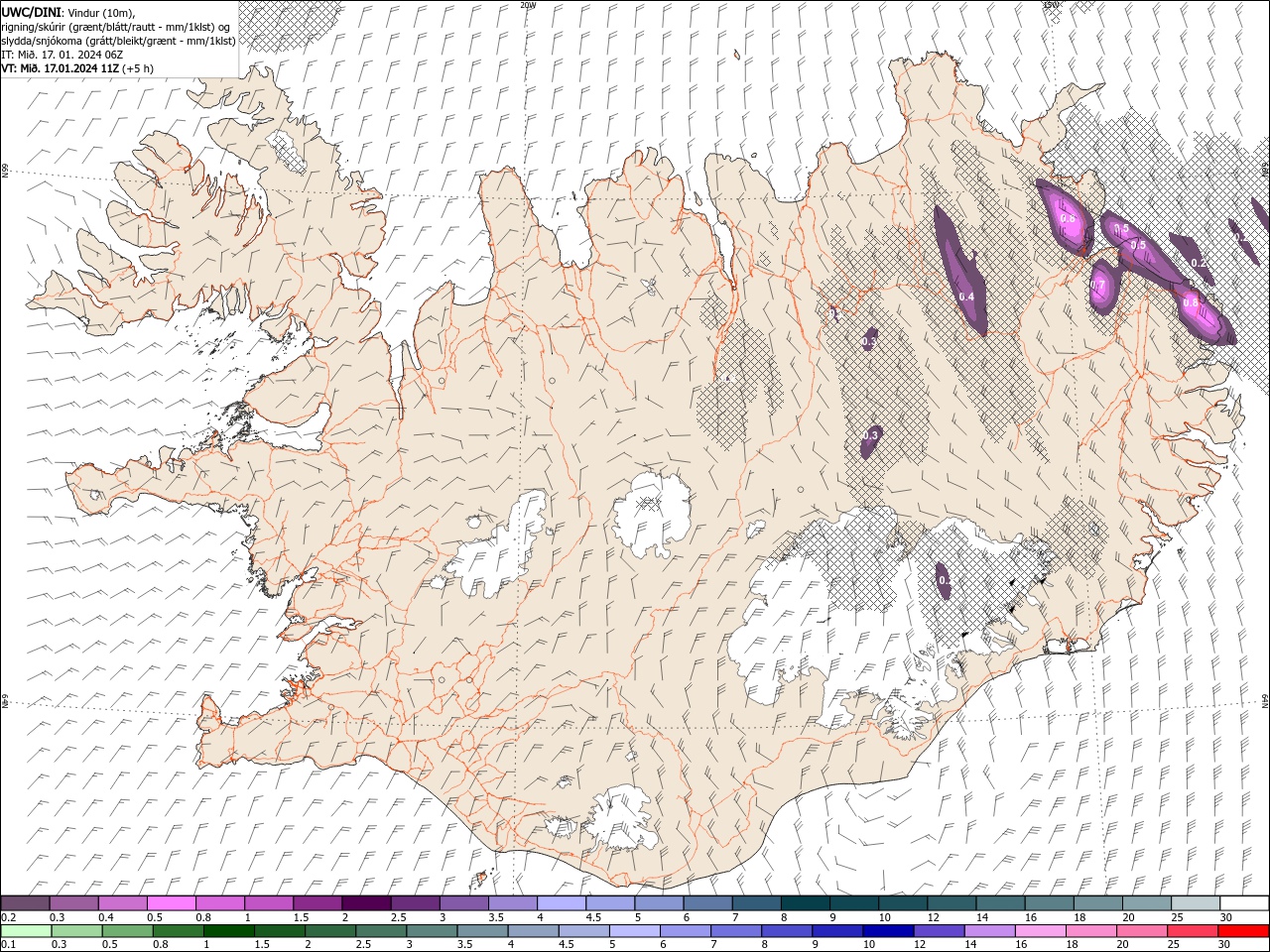This screenshot has width=1270, height=952.
Task: Select the "IT: Mið. 17. 01. 2024 06Z" line
Action: pyautogui.click(x=63, y=55)
